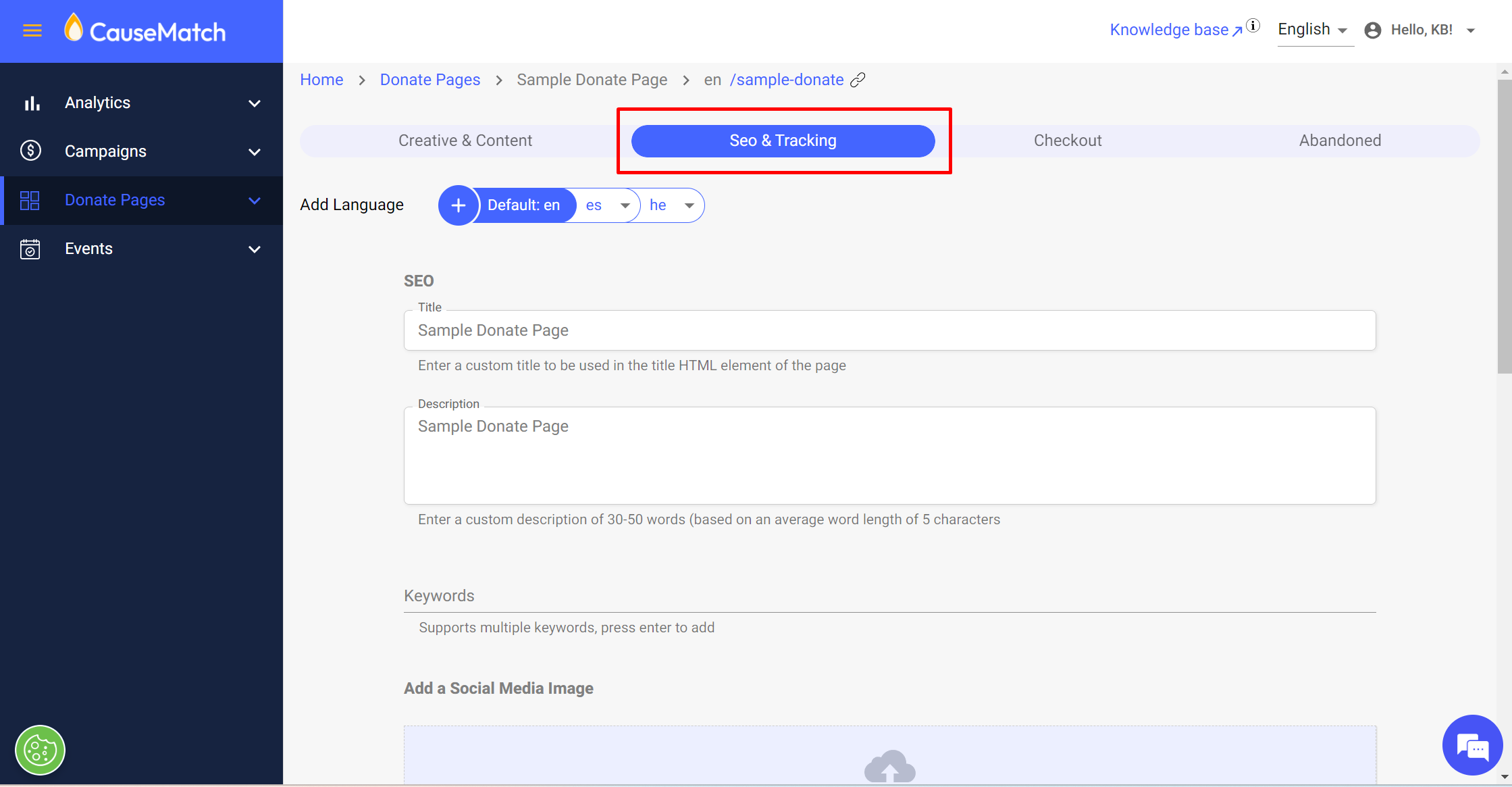This screenshot has width=1512, height=787.
Task: Open the cookie preferences icon
Action: point(40,750)
